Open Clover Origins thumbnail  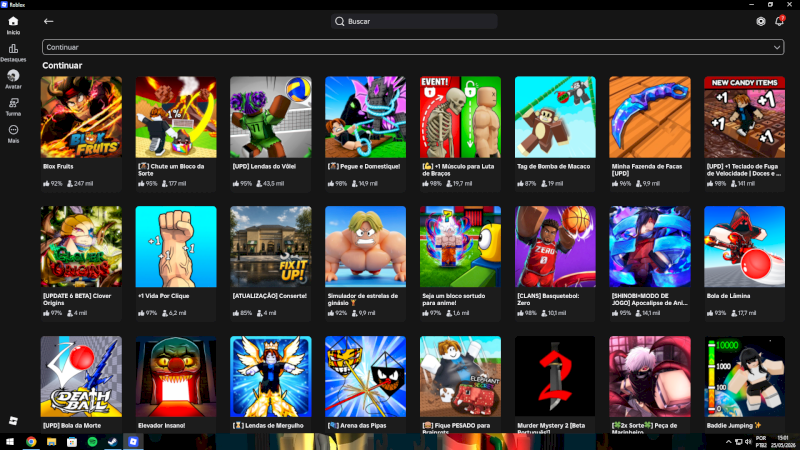click(x=81, y=246)
